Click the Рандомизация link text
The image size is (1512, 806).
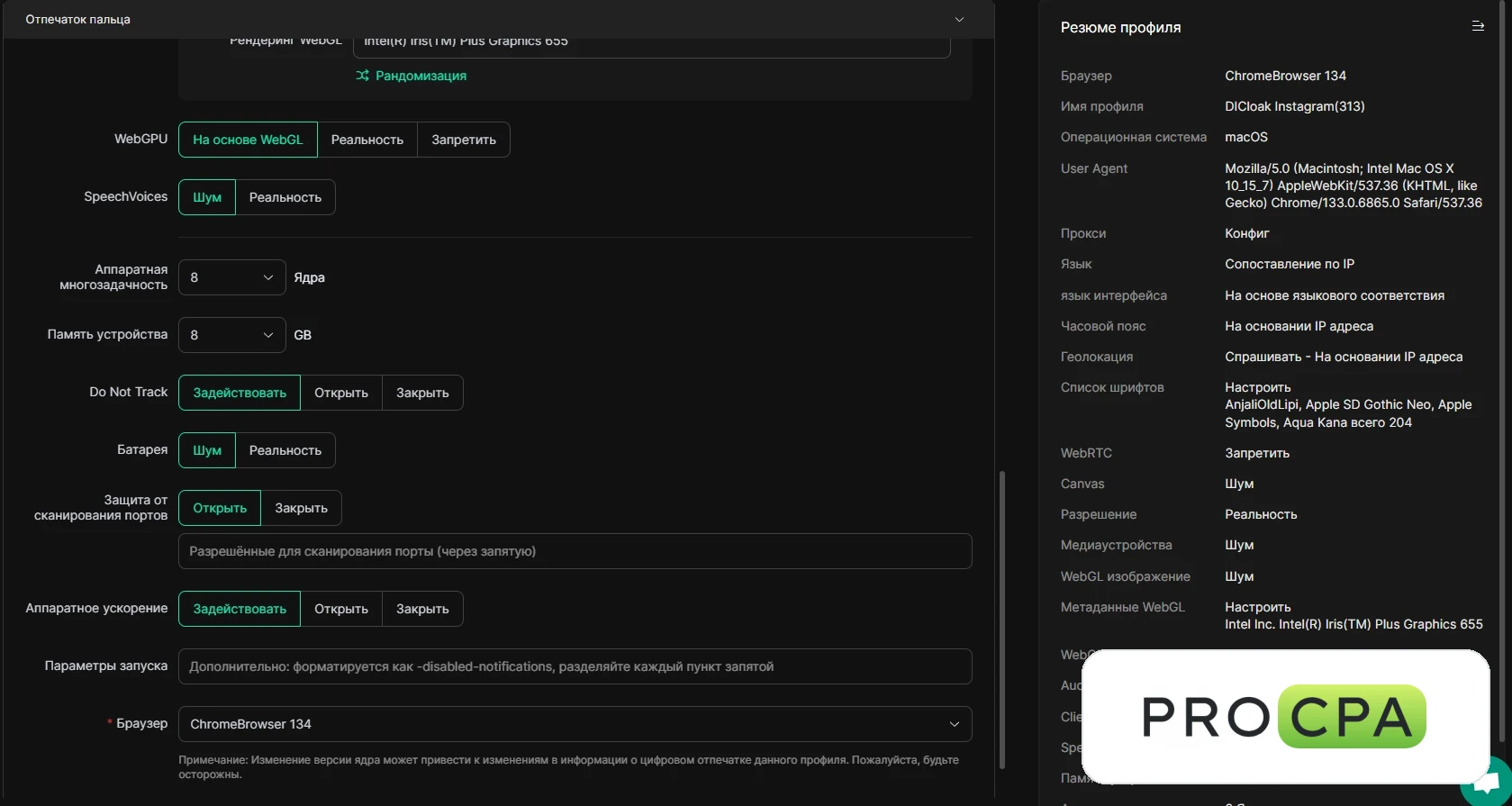421,76
